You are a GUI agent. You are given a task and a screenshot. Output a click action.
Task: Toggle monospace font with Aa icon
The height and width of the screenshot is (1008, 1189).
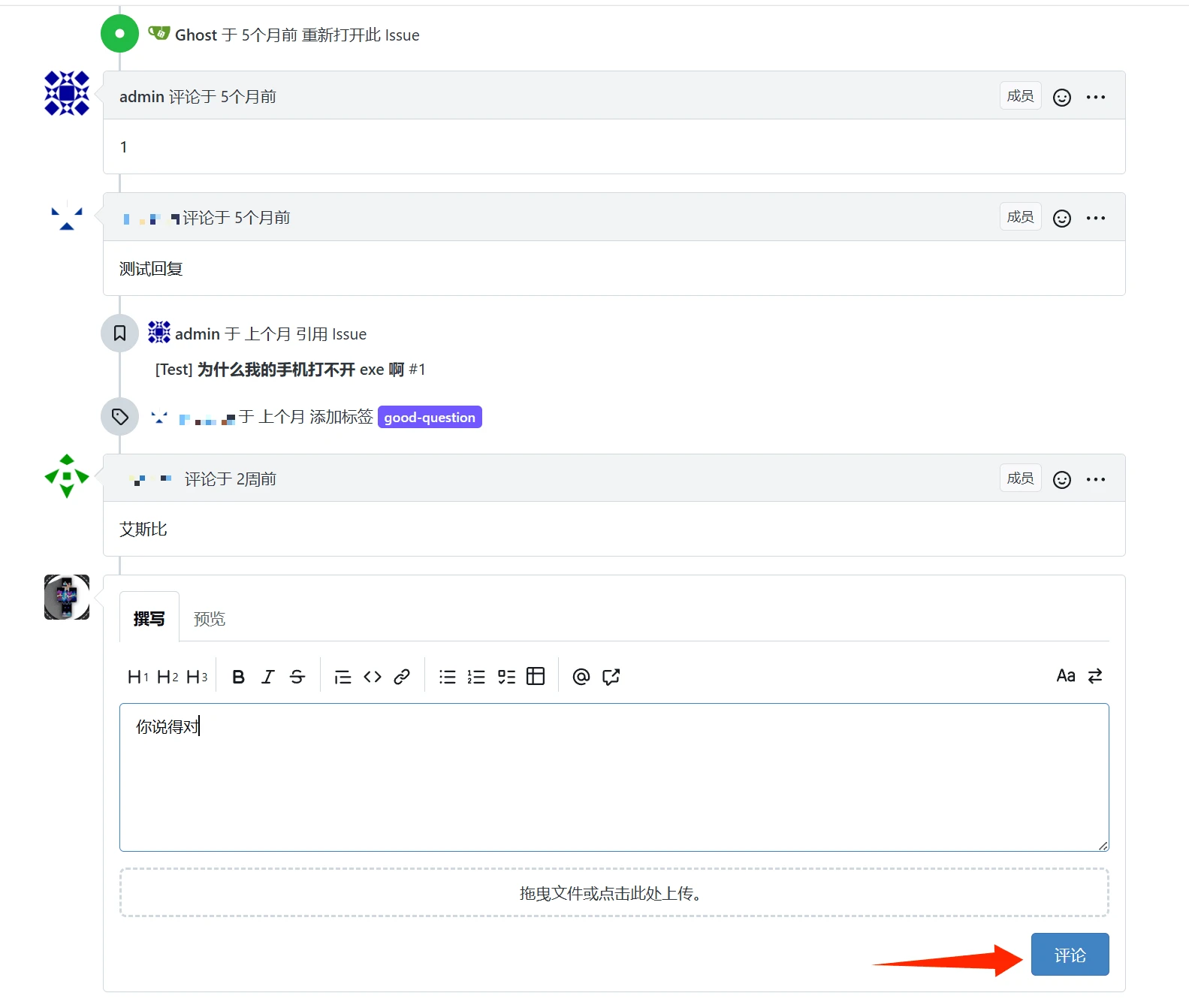1066,675
